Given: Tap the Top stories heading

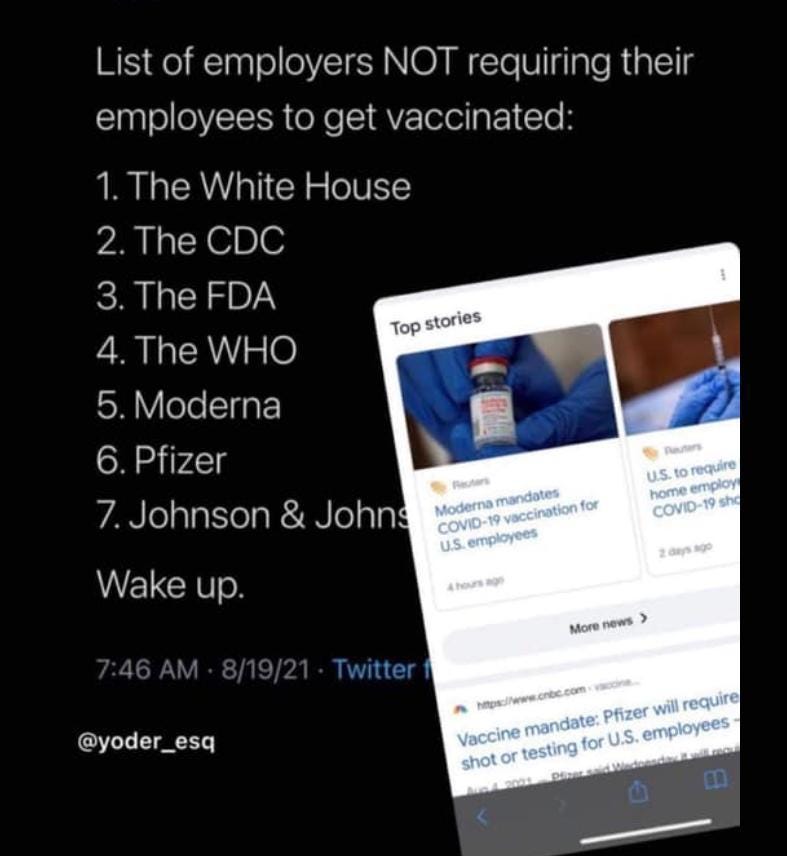Looking at the screenshot, I should point(436,322).
